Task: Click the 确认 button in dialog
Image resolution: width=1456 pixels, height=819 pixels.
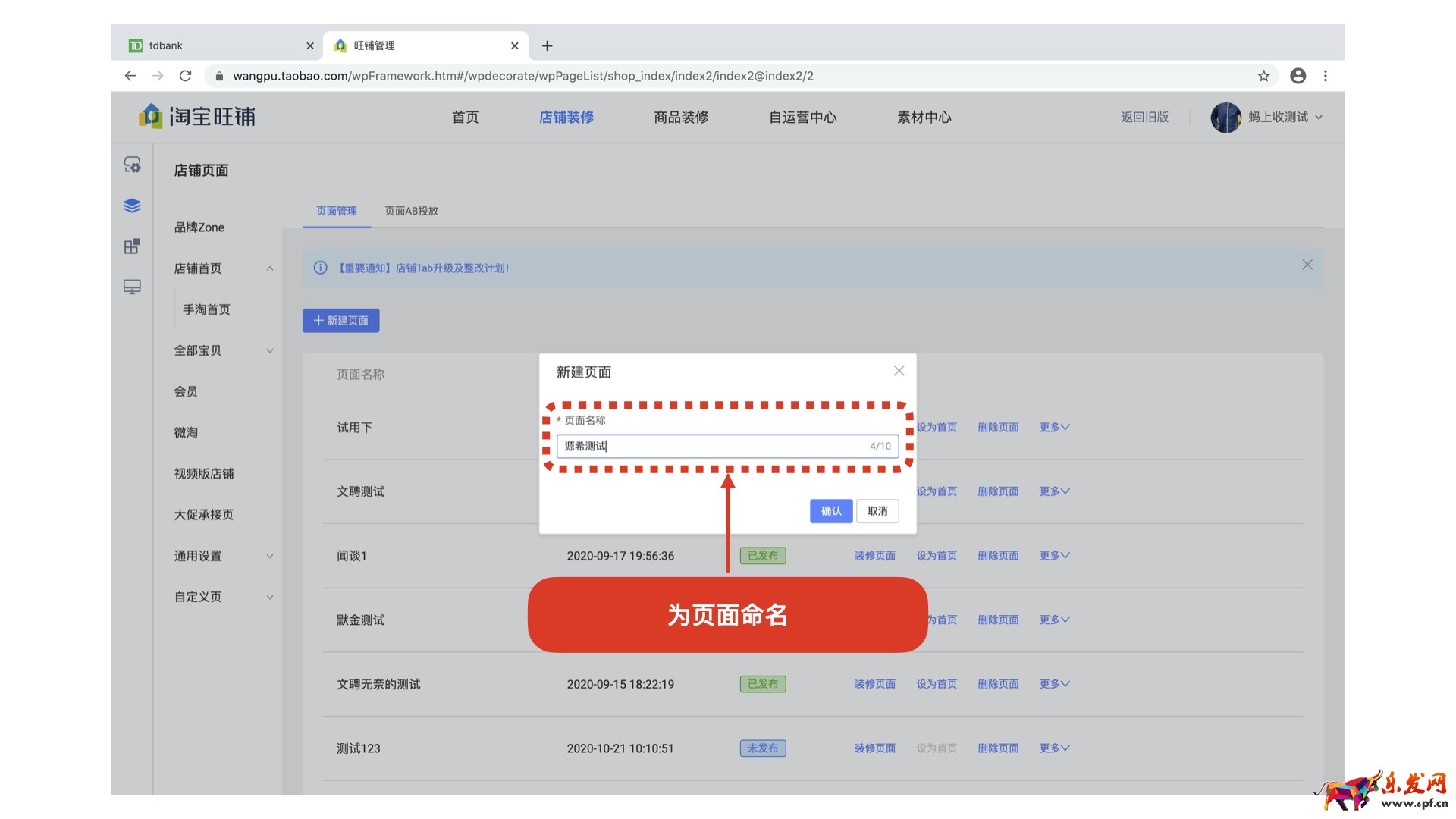Action: pos(831,511)
